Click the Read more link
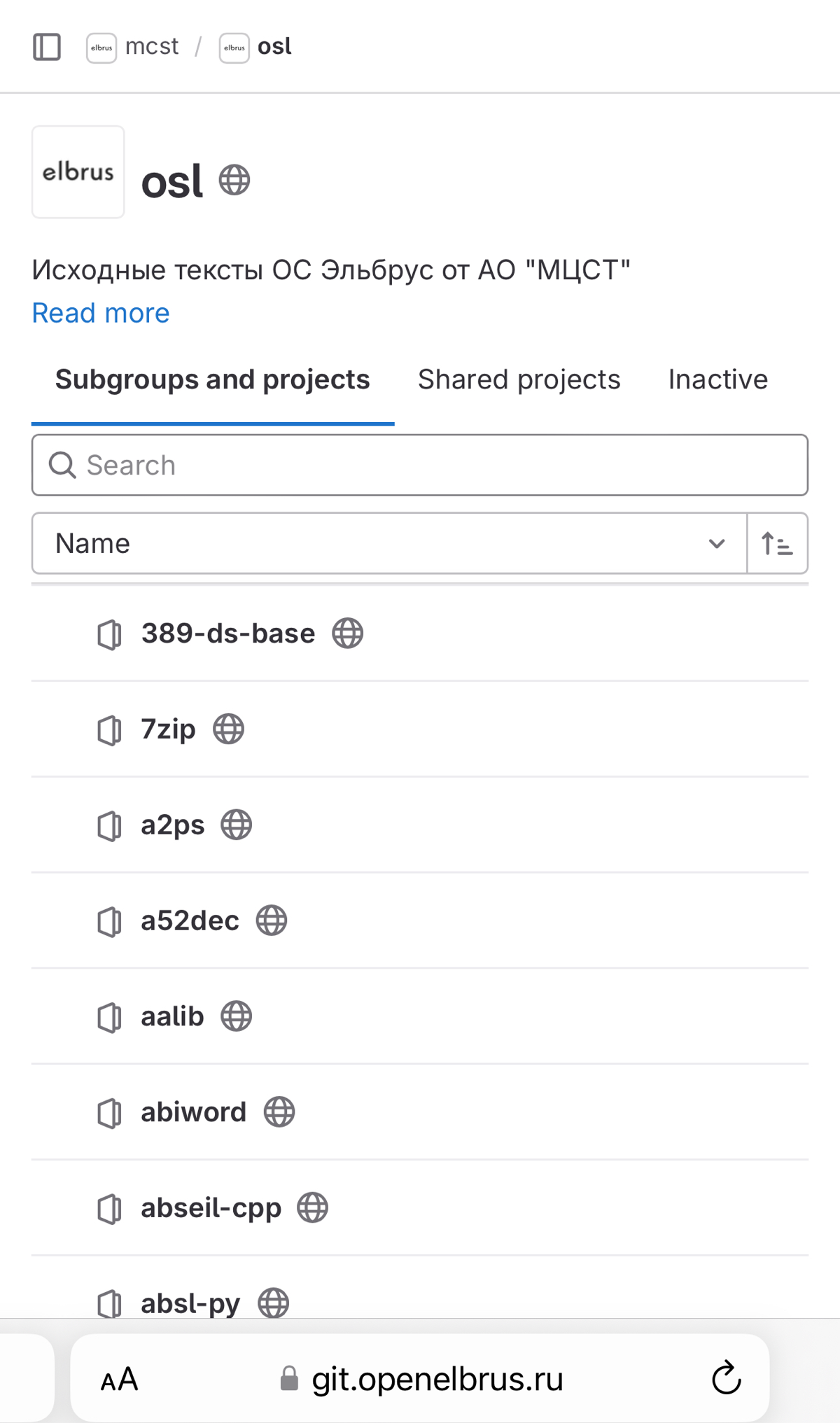840x1423 pixels. pyautogui.click(x=101, y=313)
